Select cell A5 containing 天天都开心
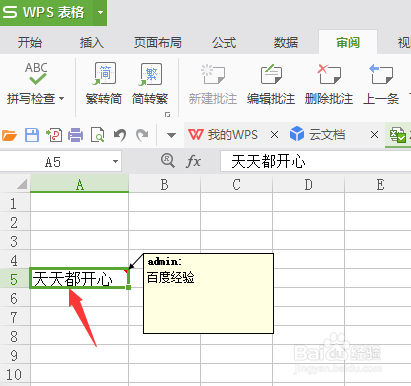 pos(79,278)
